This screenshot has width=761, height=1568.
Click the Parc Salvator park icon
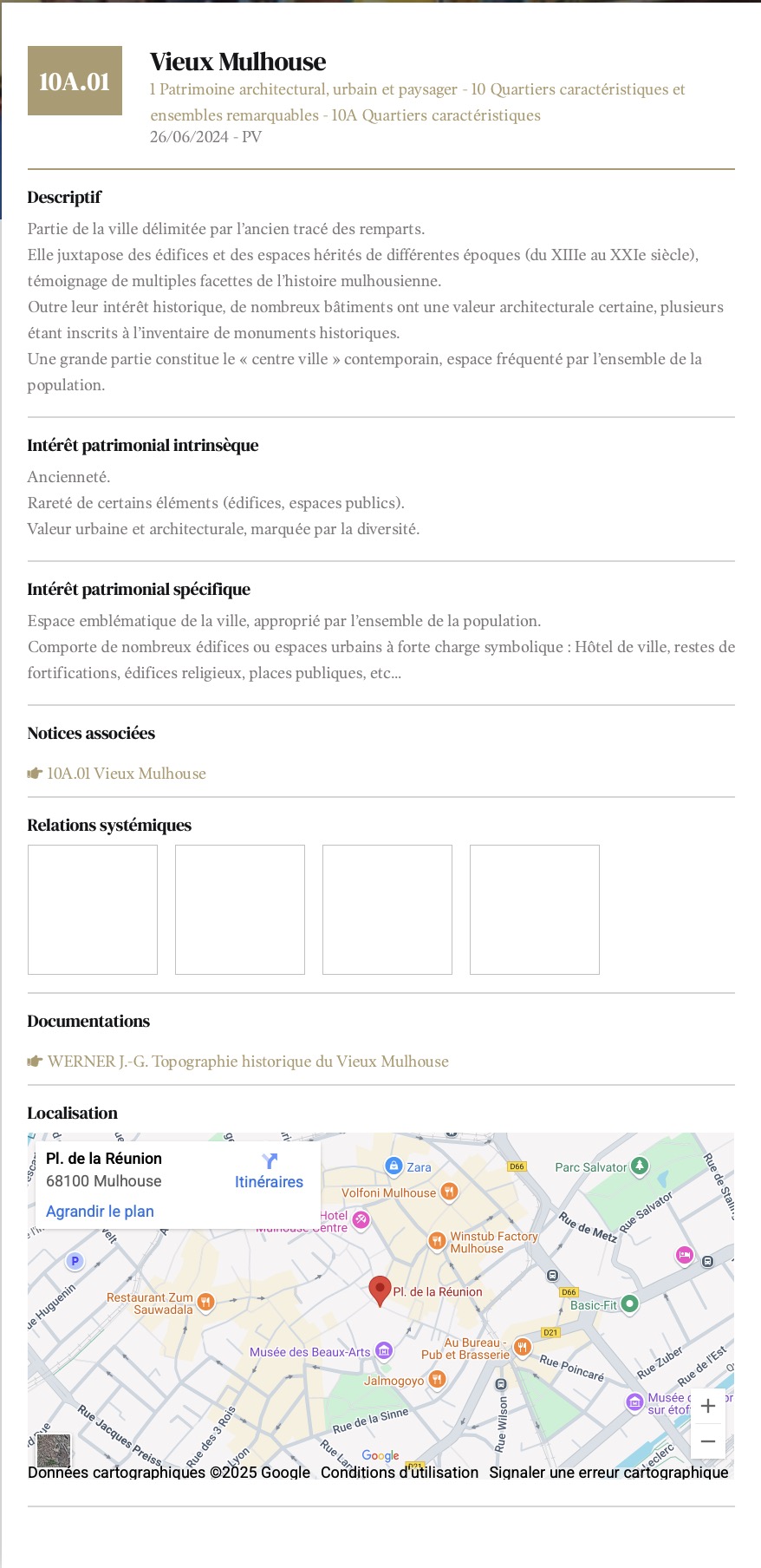640,1166
